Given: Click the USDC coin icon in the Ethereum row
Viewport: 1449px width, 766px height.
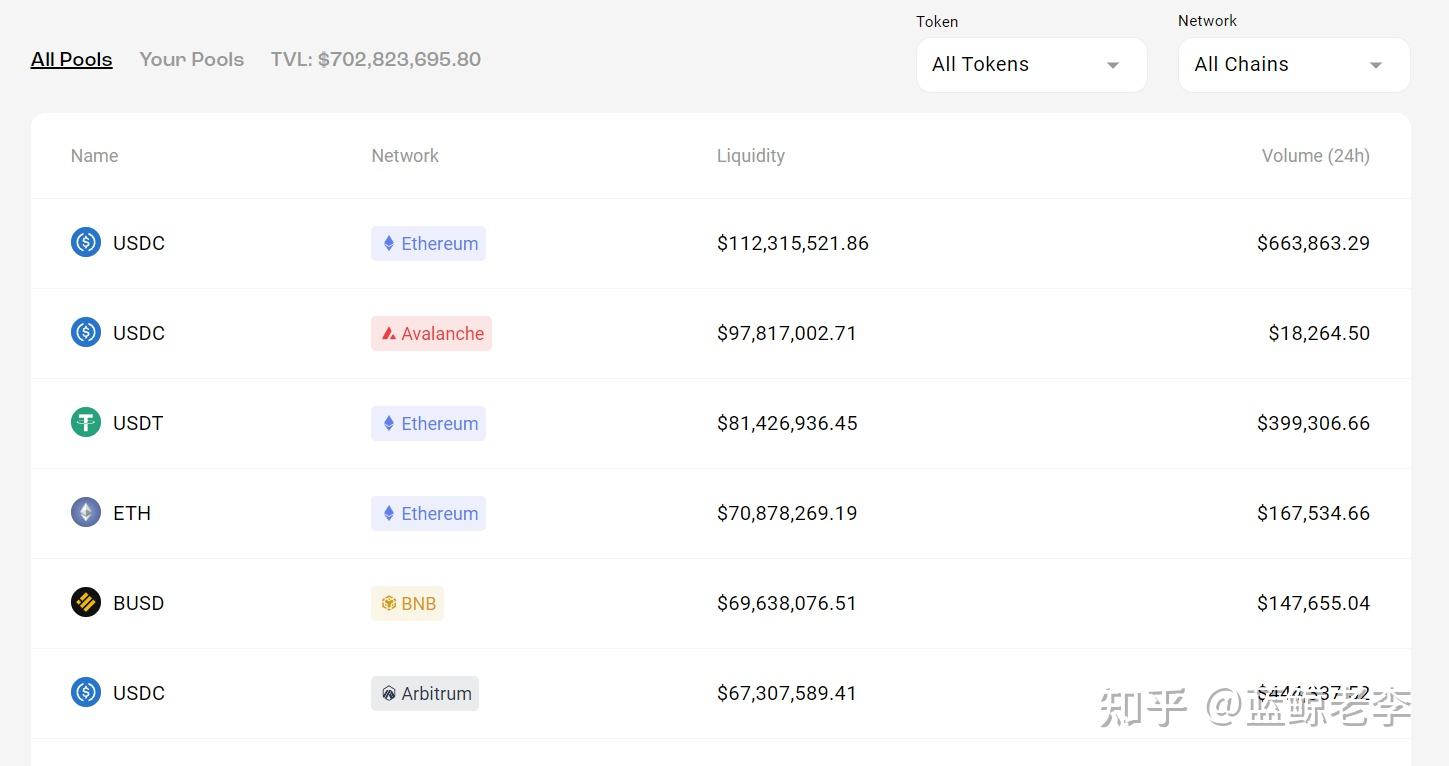Looking at the screenshot, I should pyautogui.click(x=86, y=242).
